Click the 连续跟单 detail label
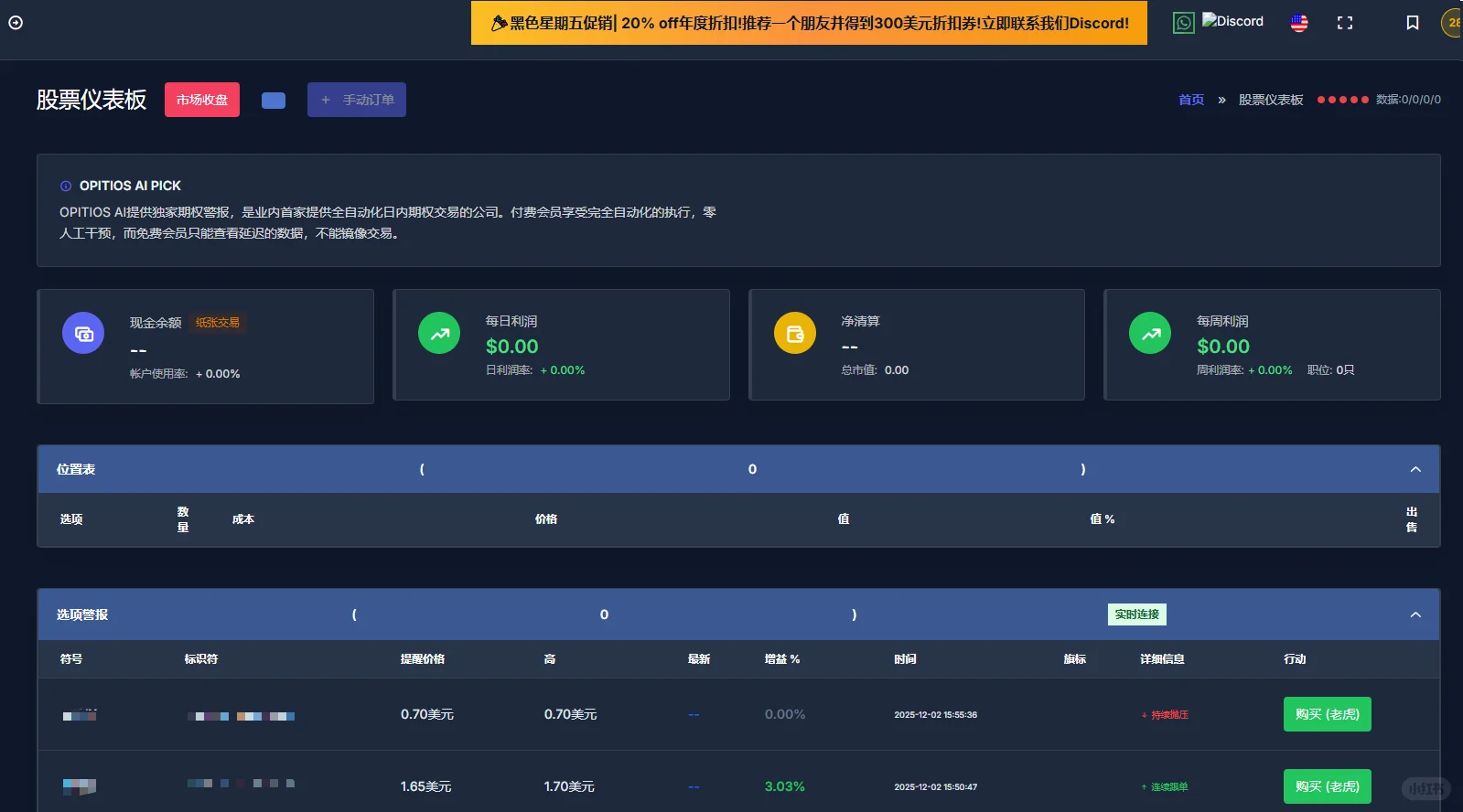This screenshot has width=1463, height=812. [1165, 787]
